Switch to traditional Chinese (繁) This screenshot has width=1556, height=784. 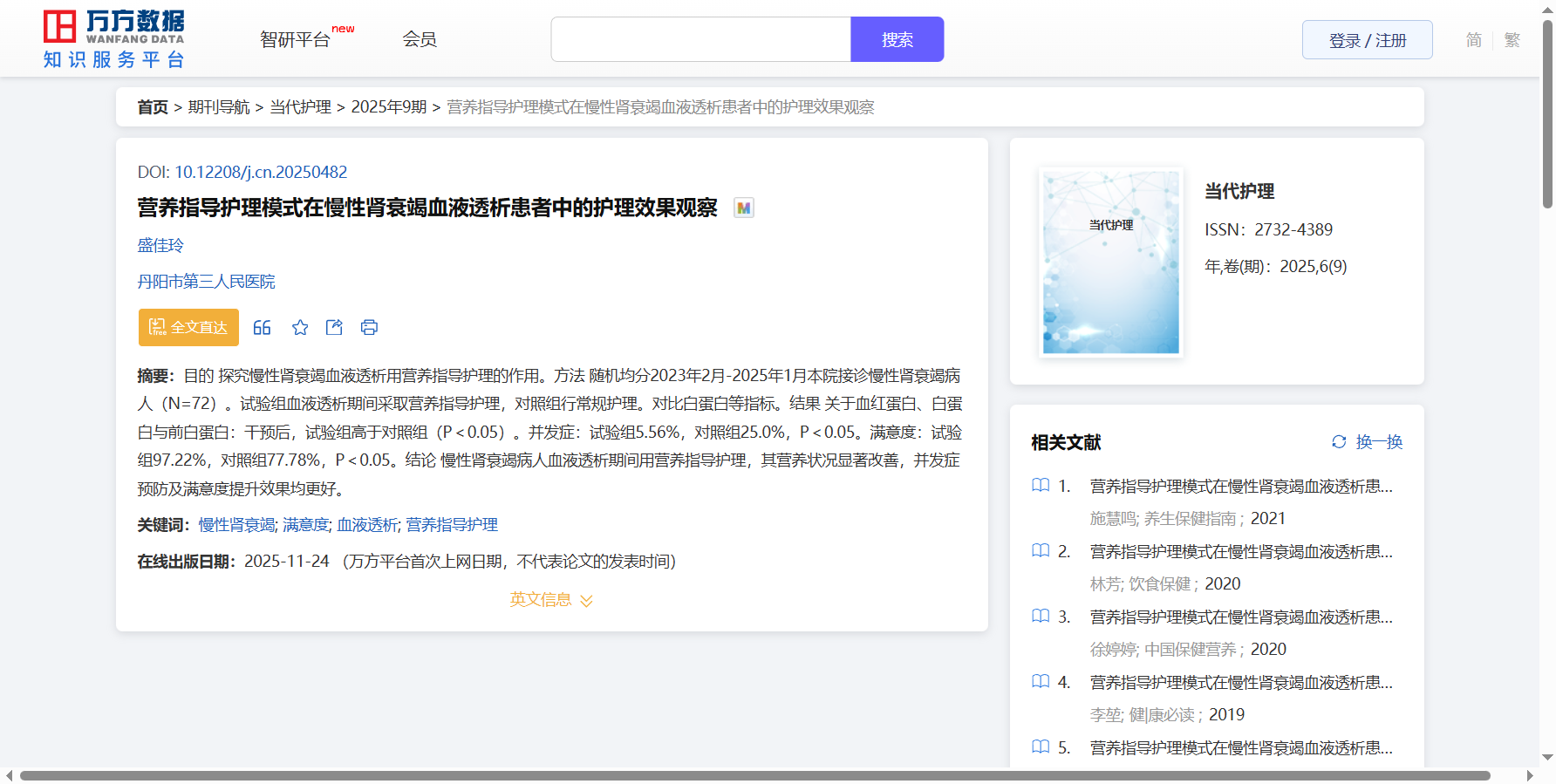click(x=1512, y=40)
